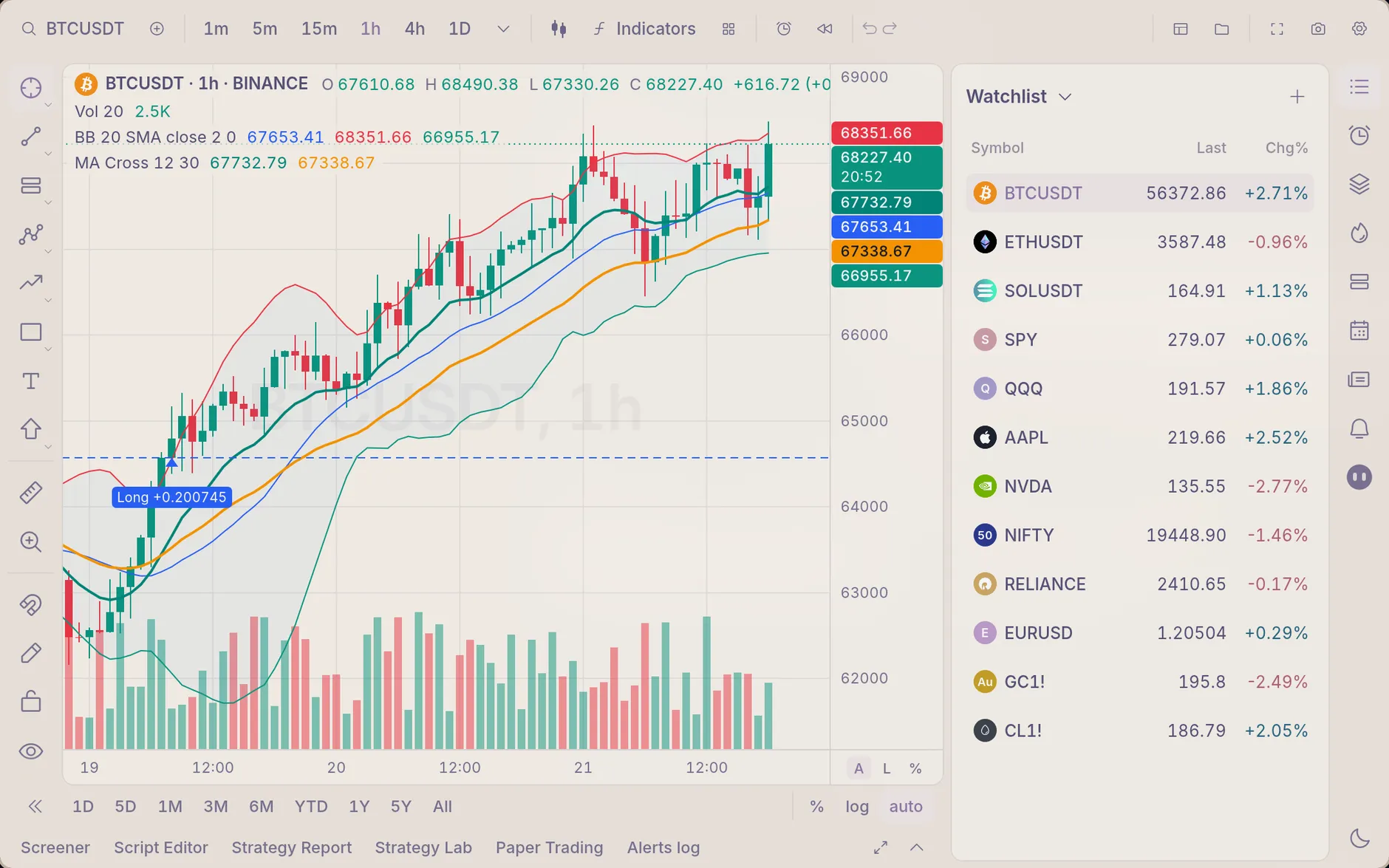Create an alert with the clock icon
The height and width of the screenshot is (868, 1389).
[x=784, y=29]
